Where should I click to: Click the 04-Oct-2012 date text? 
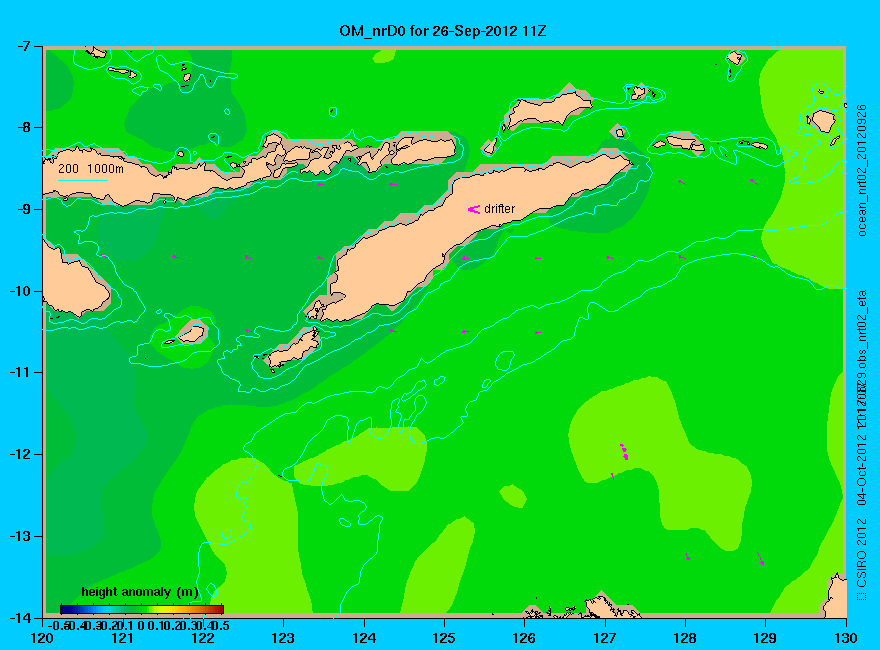click(x=862, y=468)
